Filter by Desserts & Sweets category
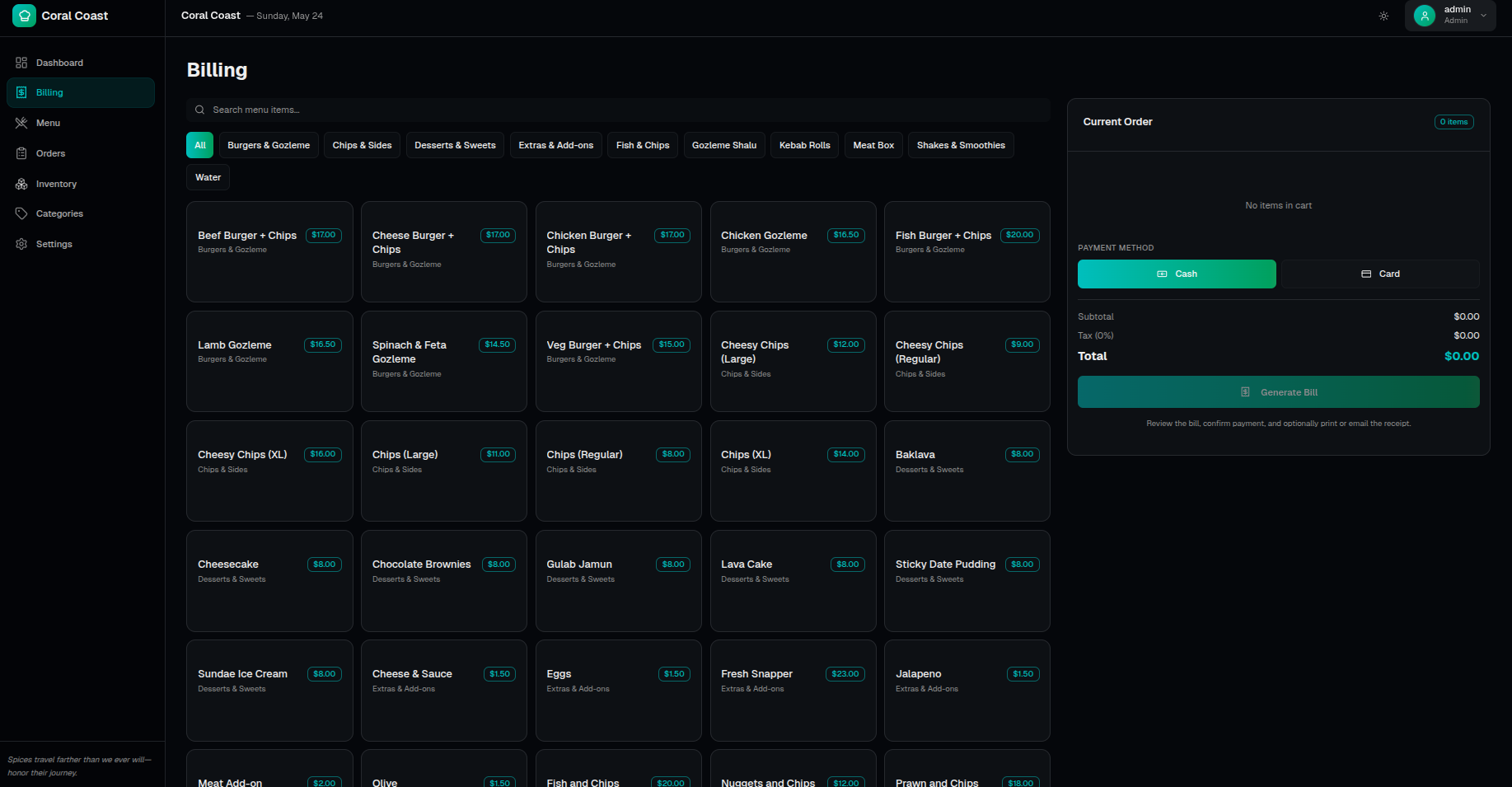The height and width of the screenshot is (787, 1512). coord(455,145)
